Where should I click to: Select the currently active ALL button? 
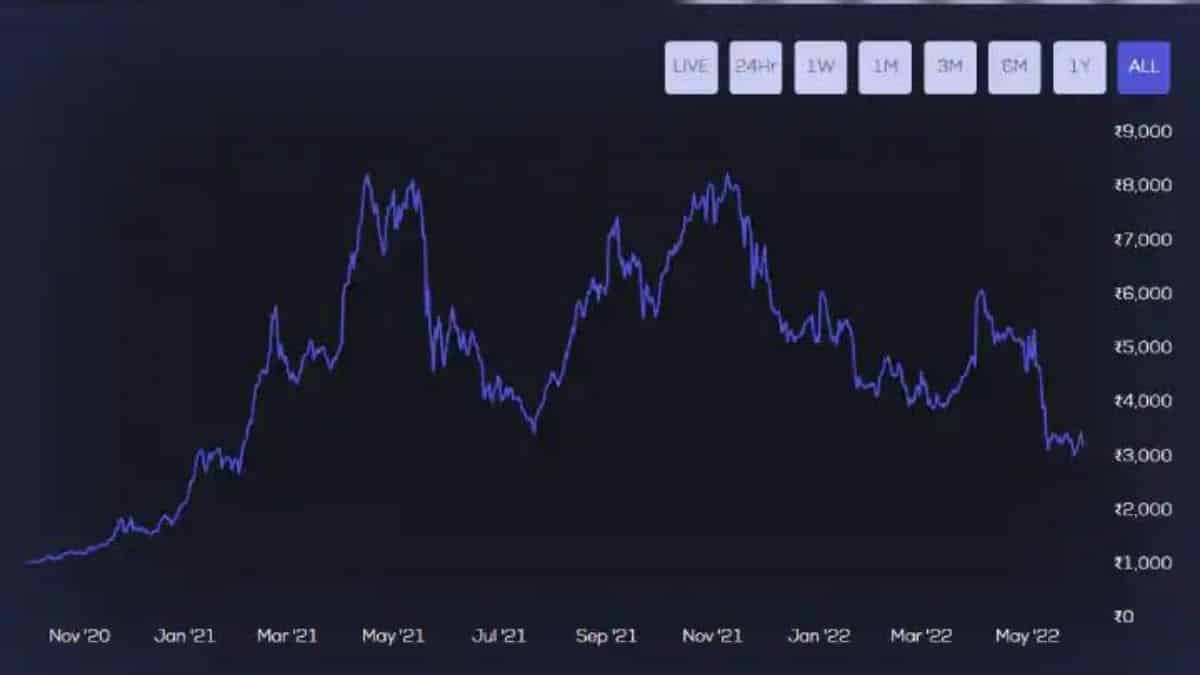[x=1143, y=67]
